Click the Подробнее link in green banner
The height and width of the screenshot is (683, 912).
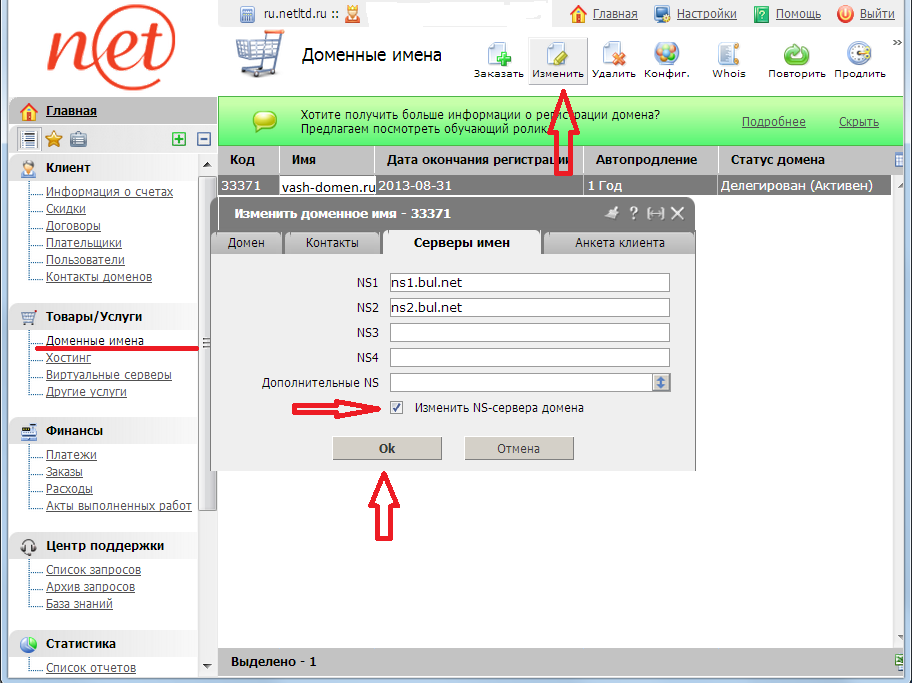pos(773,122)
